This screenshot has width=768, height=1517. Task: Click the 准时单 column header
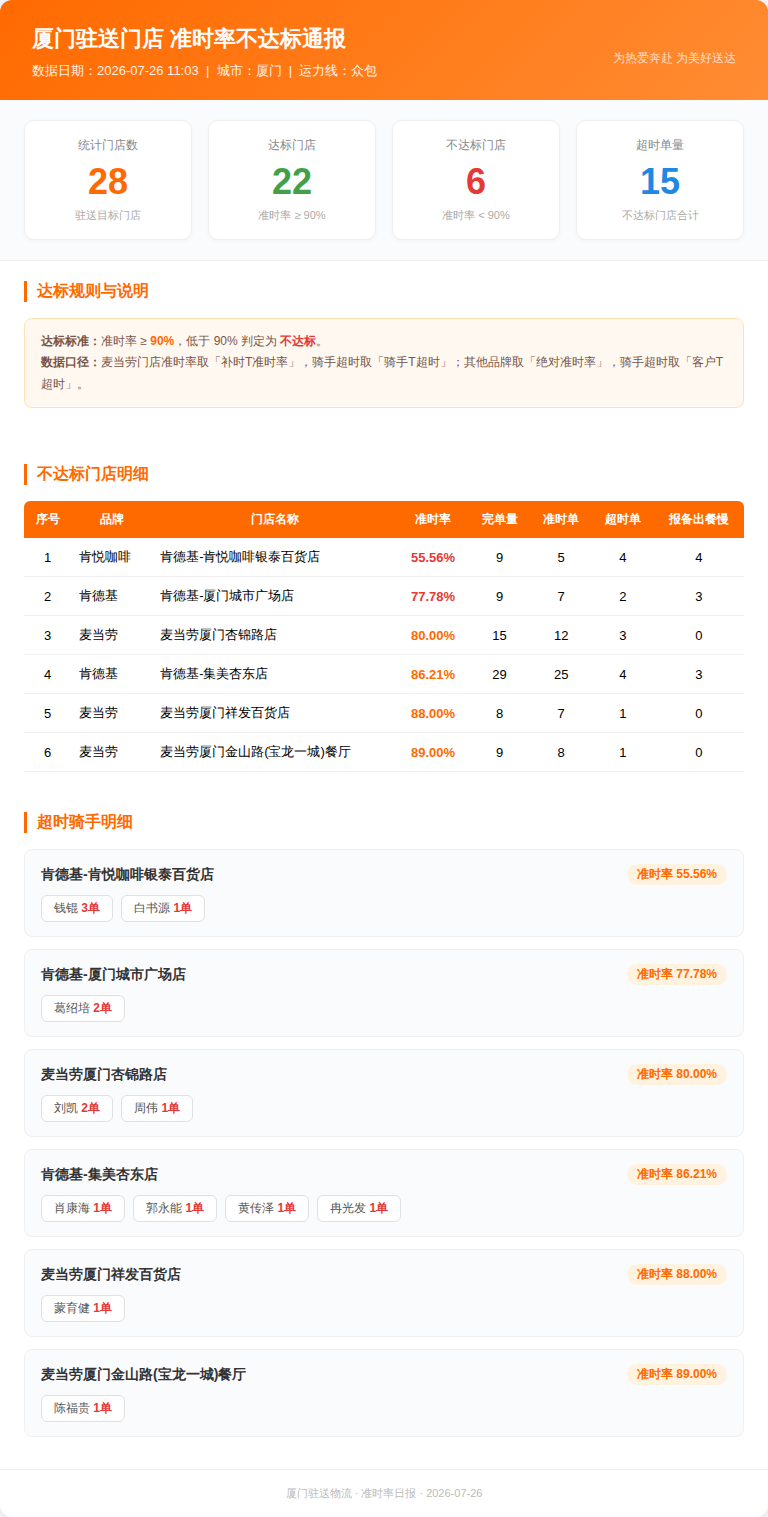pyautogui.click(x=561, y=519)
